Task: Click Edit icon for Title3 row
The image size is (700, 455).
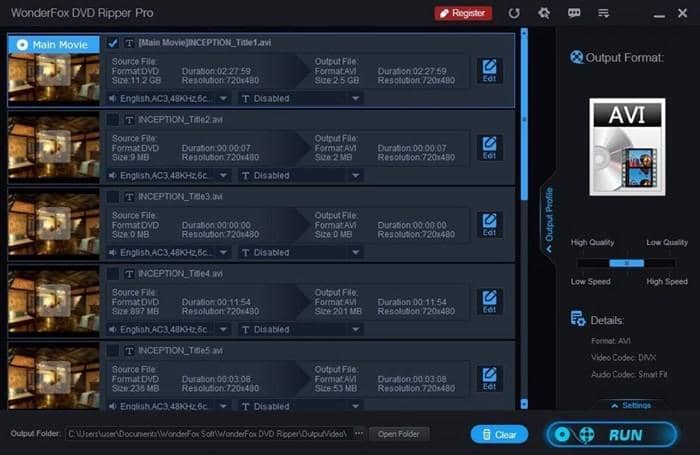Action: click(489, 225)
